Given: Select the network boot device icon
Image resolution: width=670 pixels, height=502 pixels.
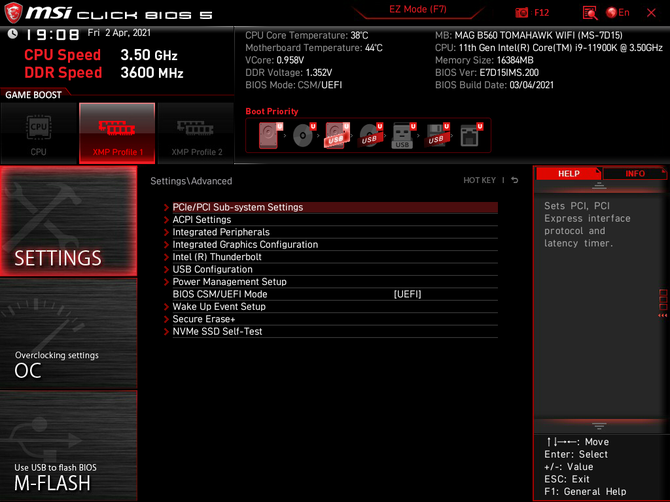Looking at the screenshot, I should (471, 135).
